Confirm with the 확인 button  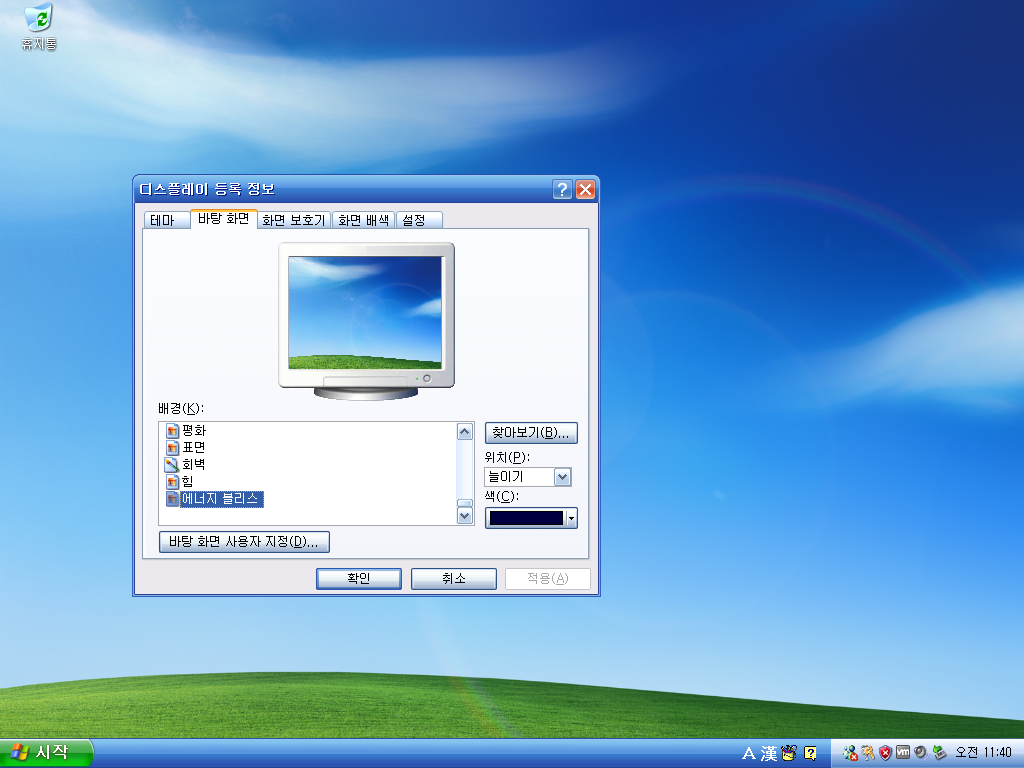coord(359,579)
